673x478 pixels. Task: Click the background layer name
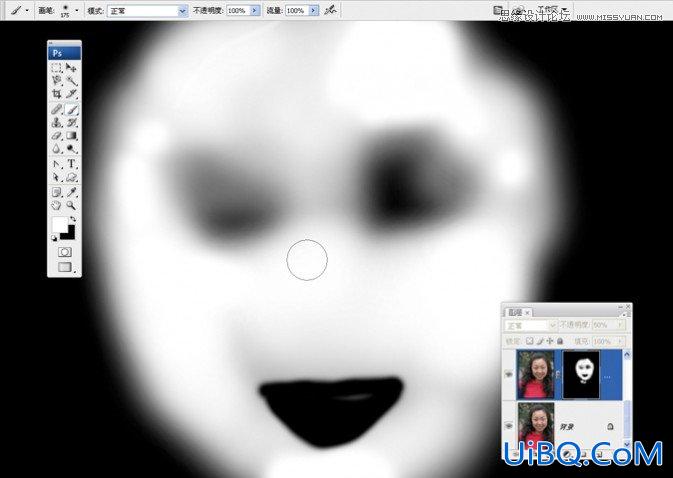(x=567, y=427)
